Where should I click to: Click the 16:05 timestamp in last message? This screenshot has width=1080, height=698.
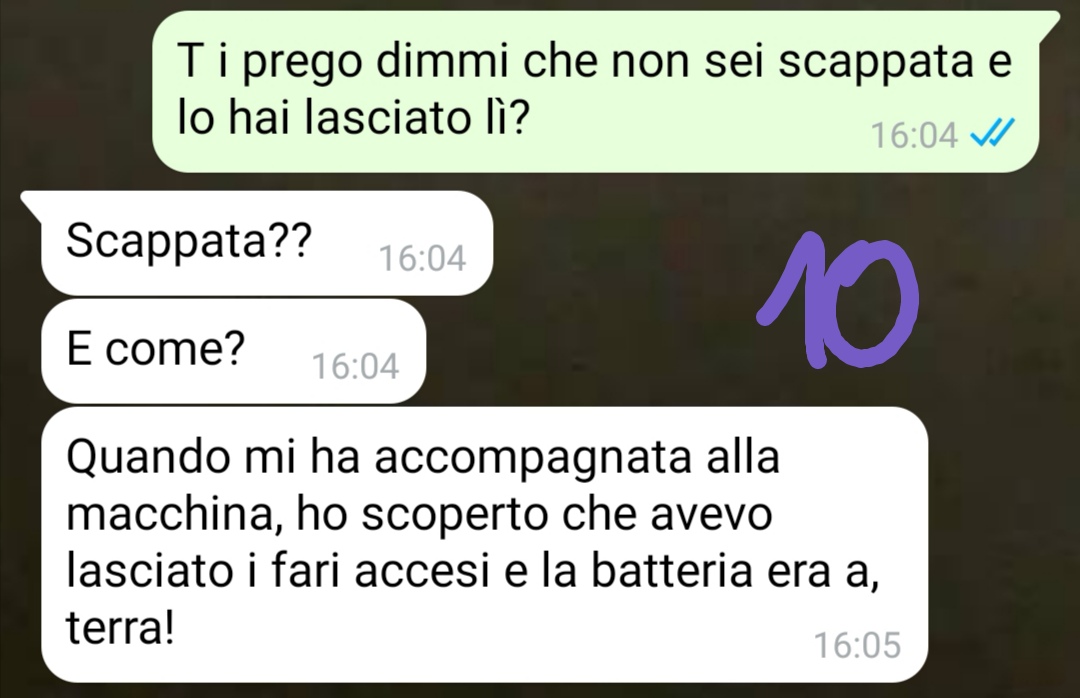click(858, 646)
